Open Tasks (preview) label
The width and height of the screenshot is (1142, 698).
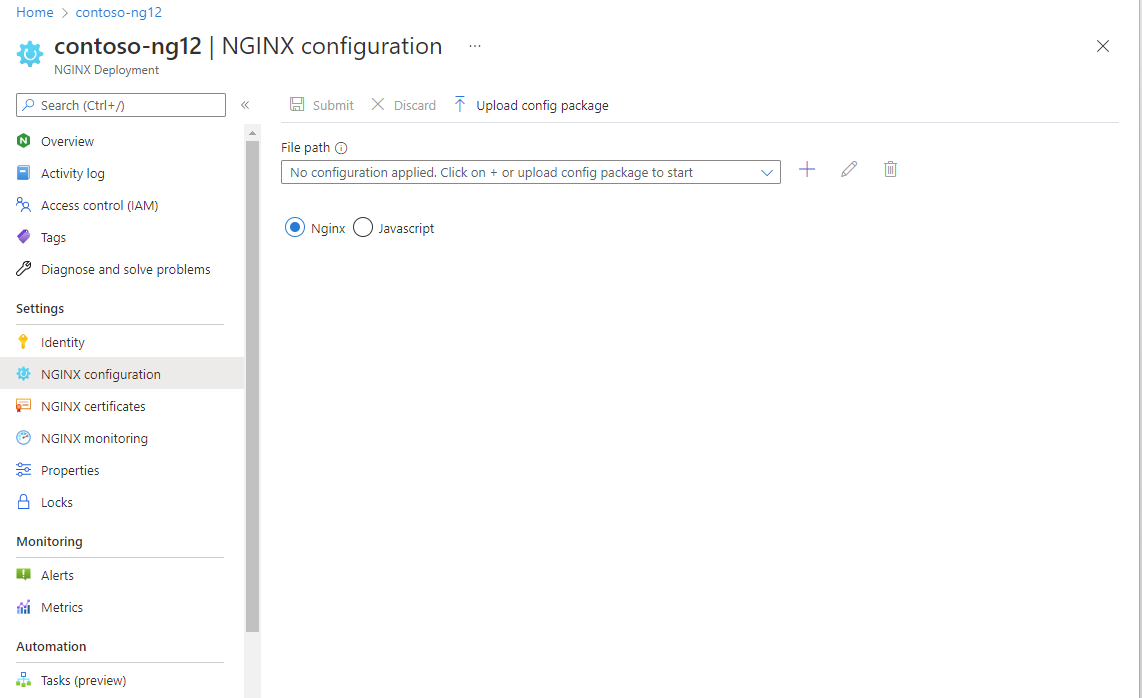84,681
